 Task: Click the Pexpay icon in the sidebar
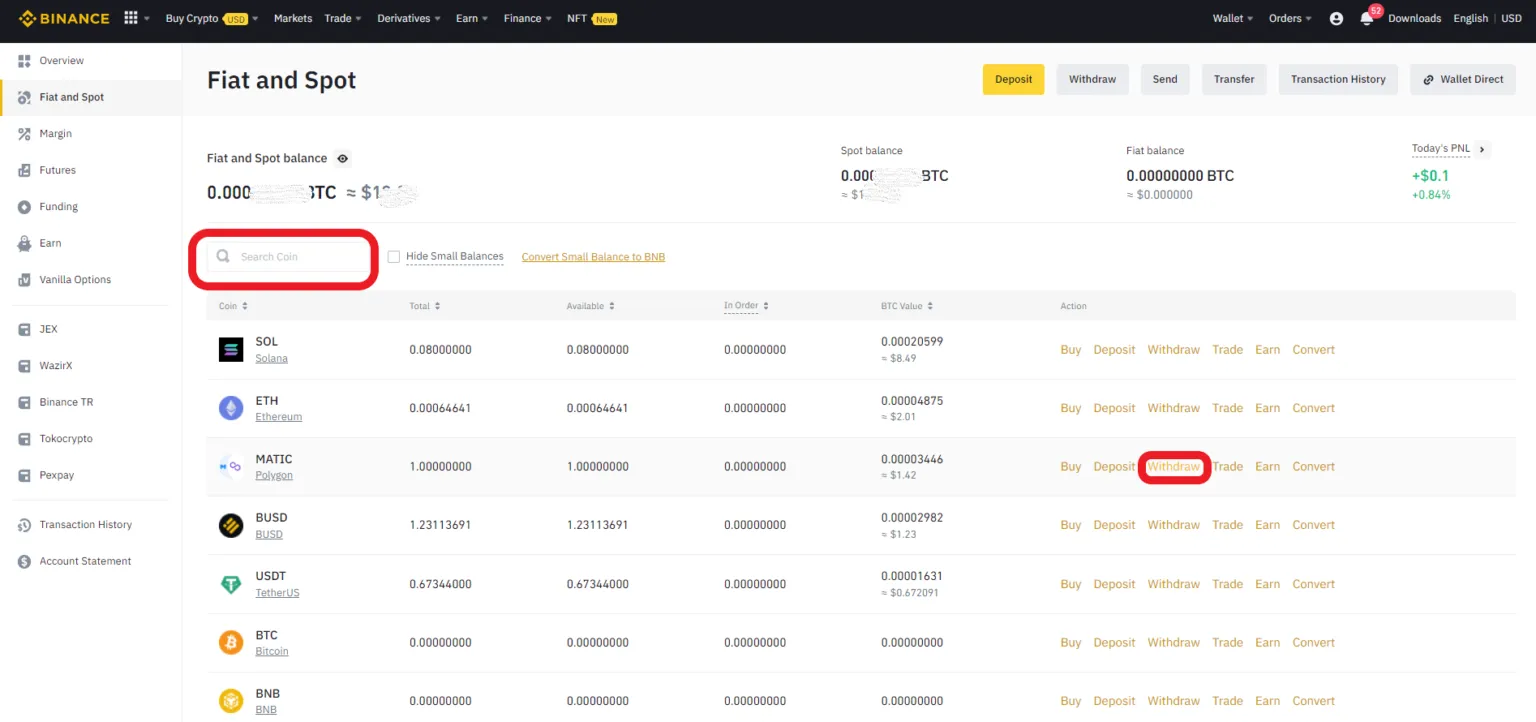25,475
